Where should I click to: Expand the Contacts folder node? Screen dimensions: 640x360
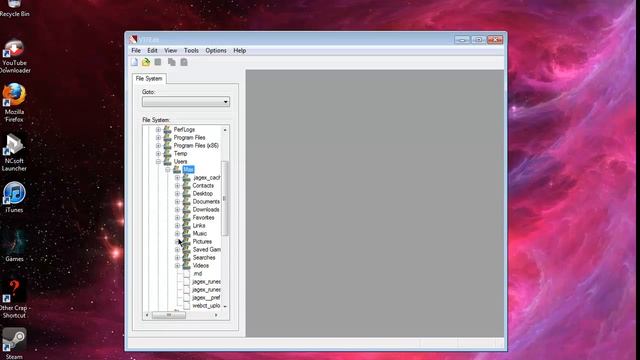tap(177, 186)
